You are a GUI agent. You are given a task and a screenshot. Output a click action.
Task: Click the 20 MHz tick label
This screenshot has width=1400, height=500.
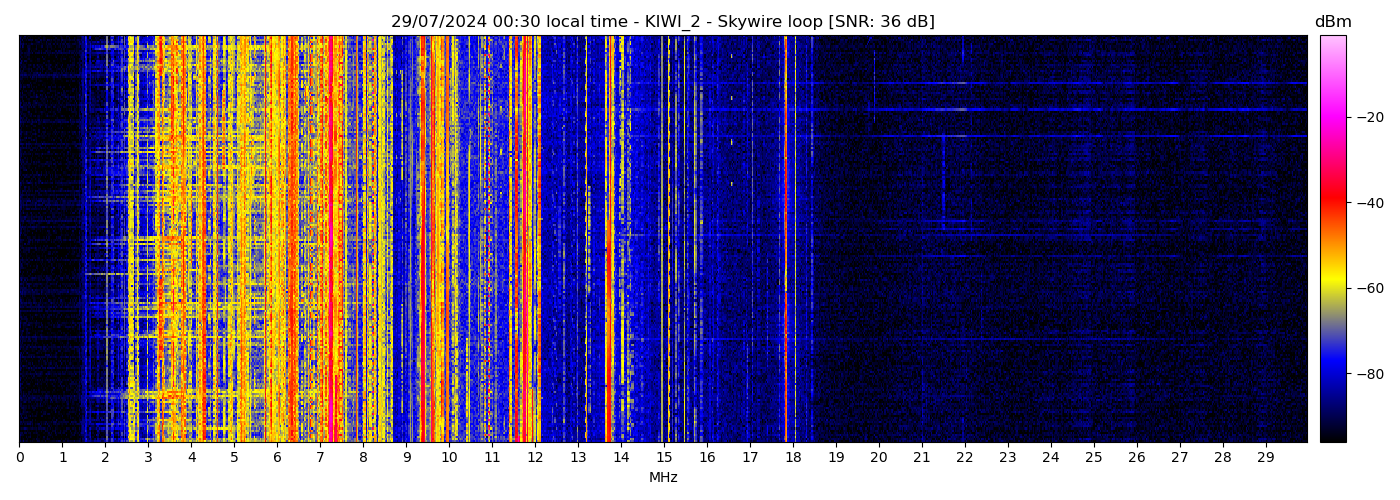tap(879, 457)
